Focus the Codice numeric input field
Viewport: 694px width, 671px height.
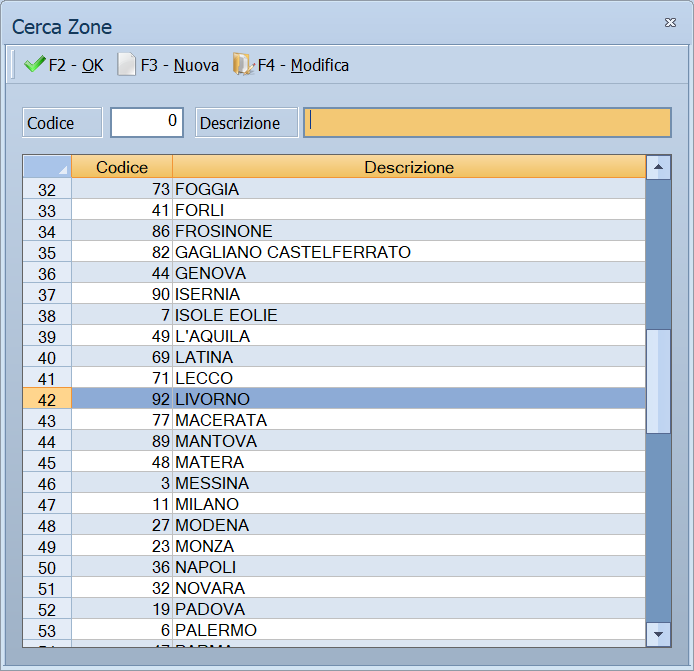click(147, 122)
